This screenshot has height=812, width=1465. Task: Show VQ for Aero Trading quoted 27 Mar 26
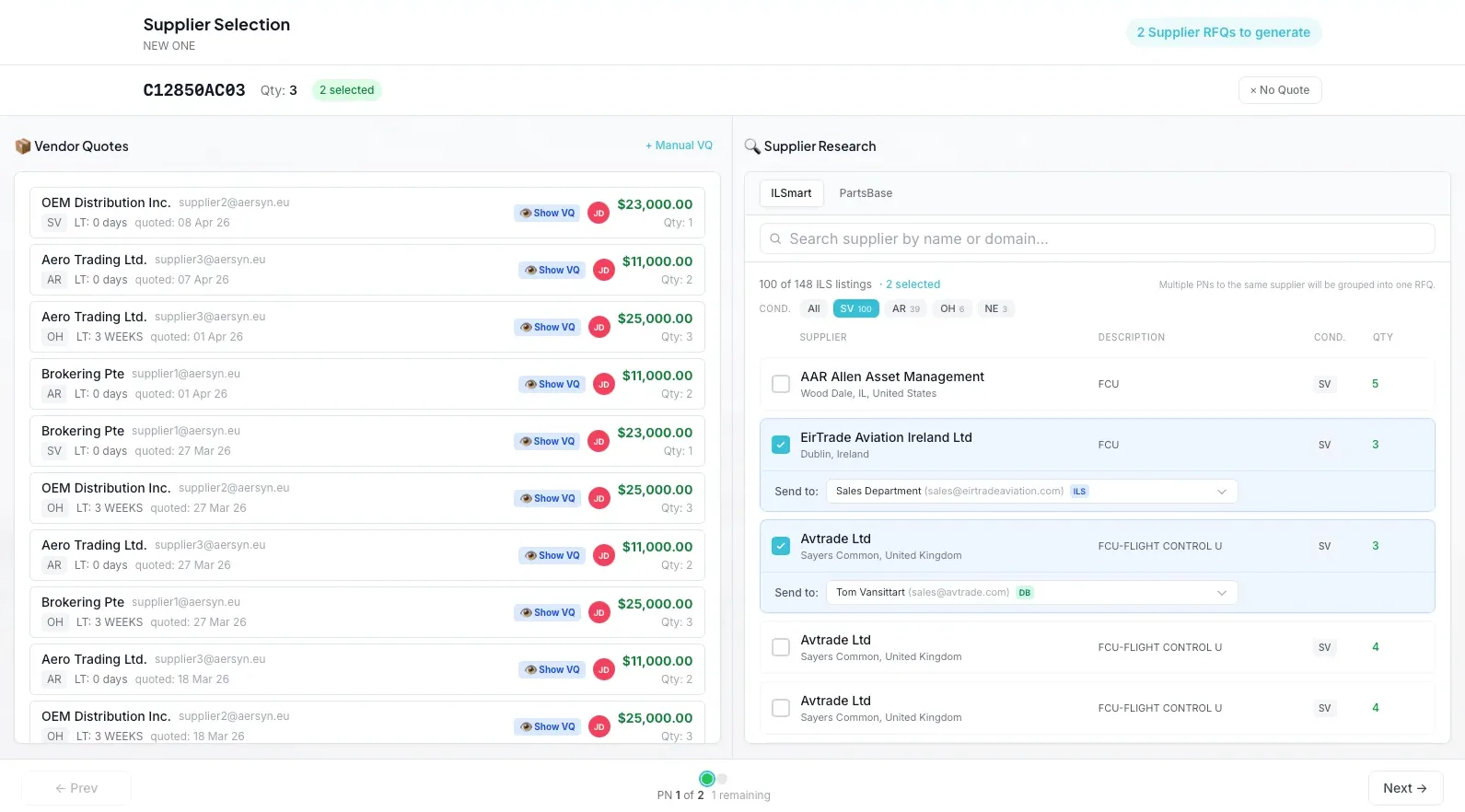[552, 555]
